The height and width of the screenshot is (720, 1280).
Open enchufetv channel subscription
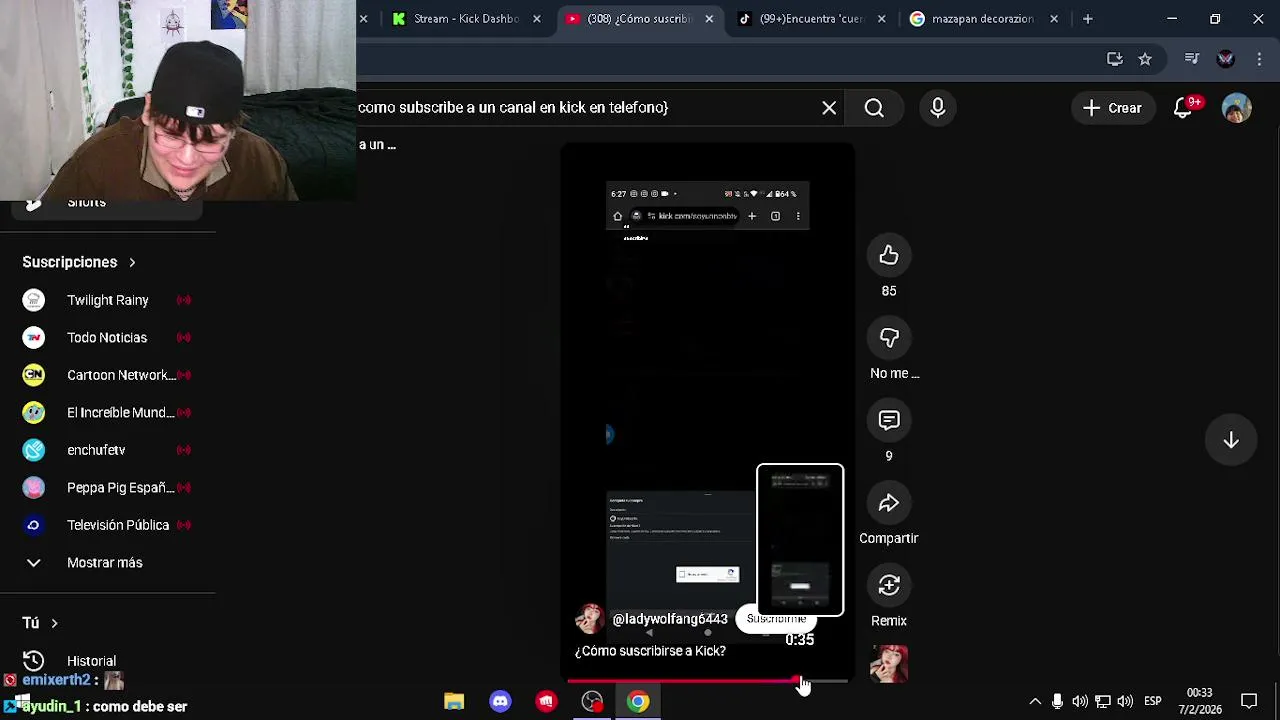click(108, 450)
